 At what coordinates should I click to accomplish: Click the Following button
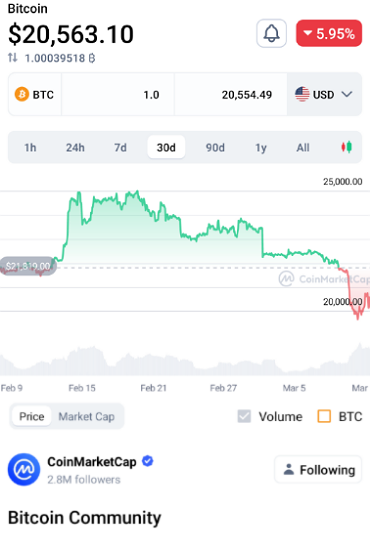tap(318, 470)
